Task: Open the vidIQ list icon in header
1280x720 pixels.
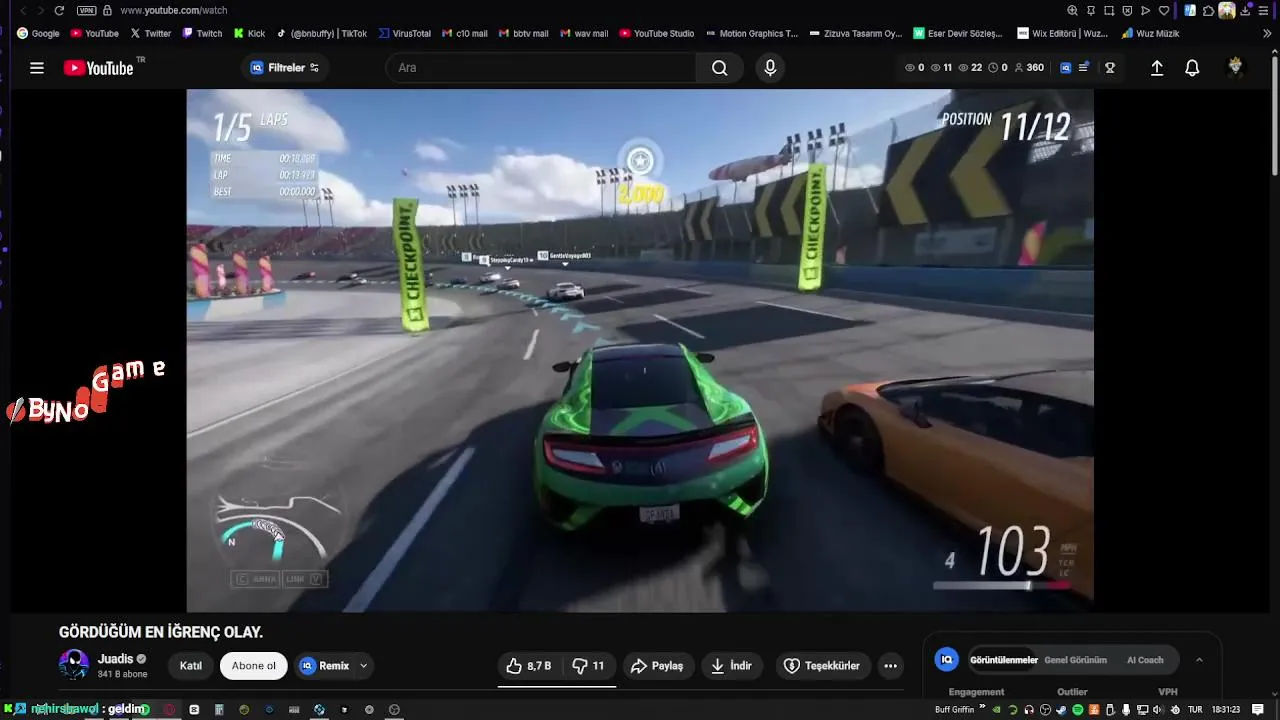Action: click(1084, 68)
